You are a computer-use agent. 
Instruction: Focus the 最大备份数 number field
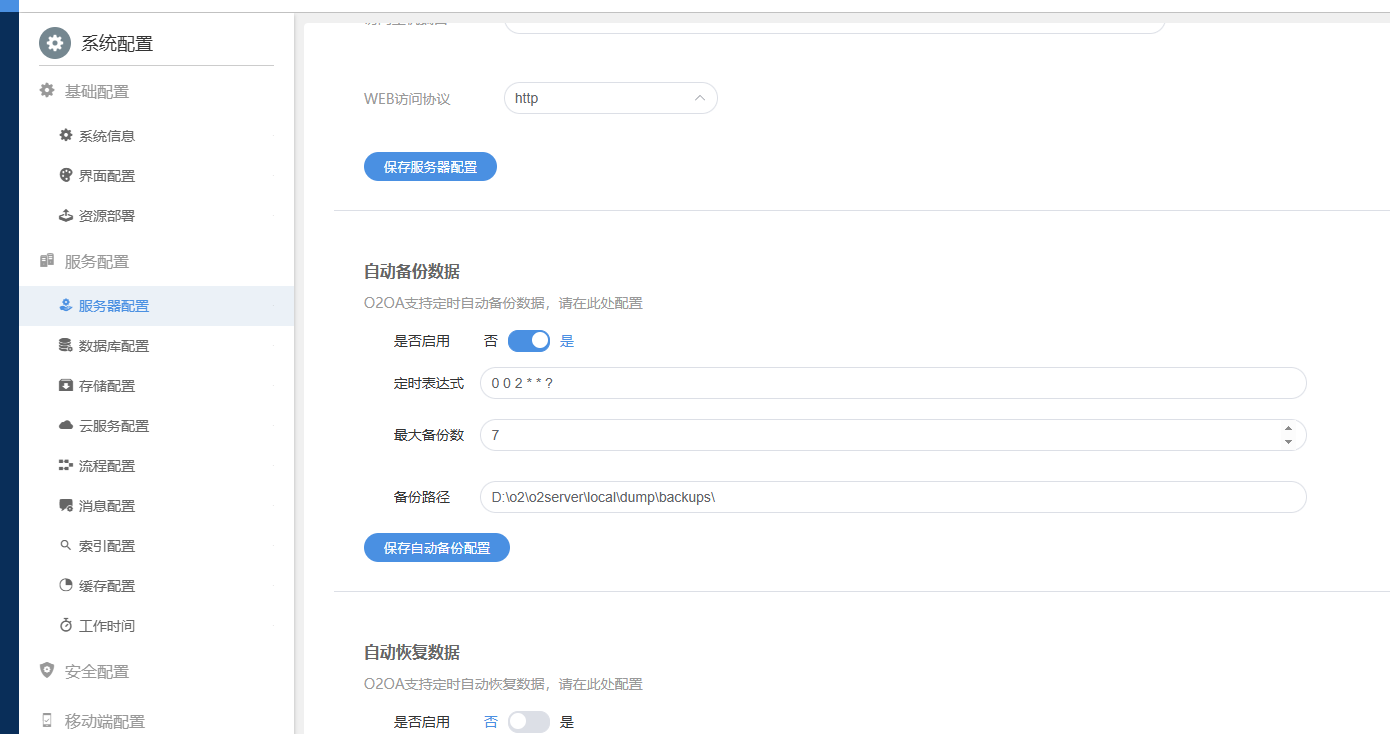pos(893,435)
